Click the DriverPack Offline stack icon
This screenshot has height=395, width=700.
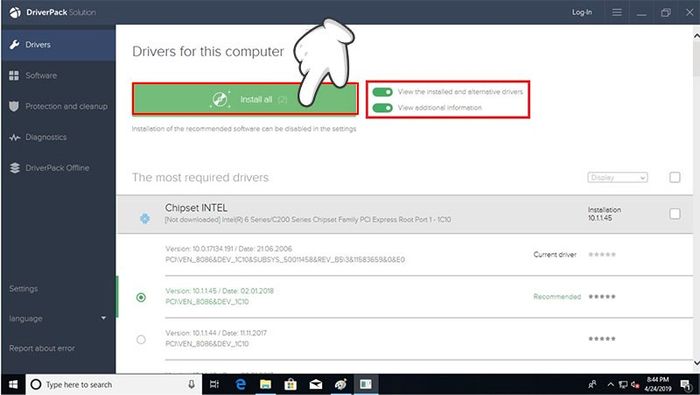tap(15, 168)
